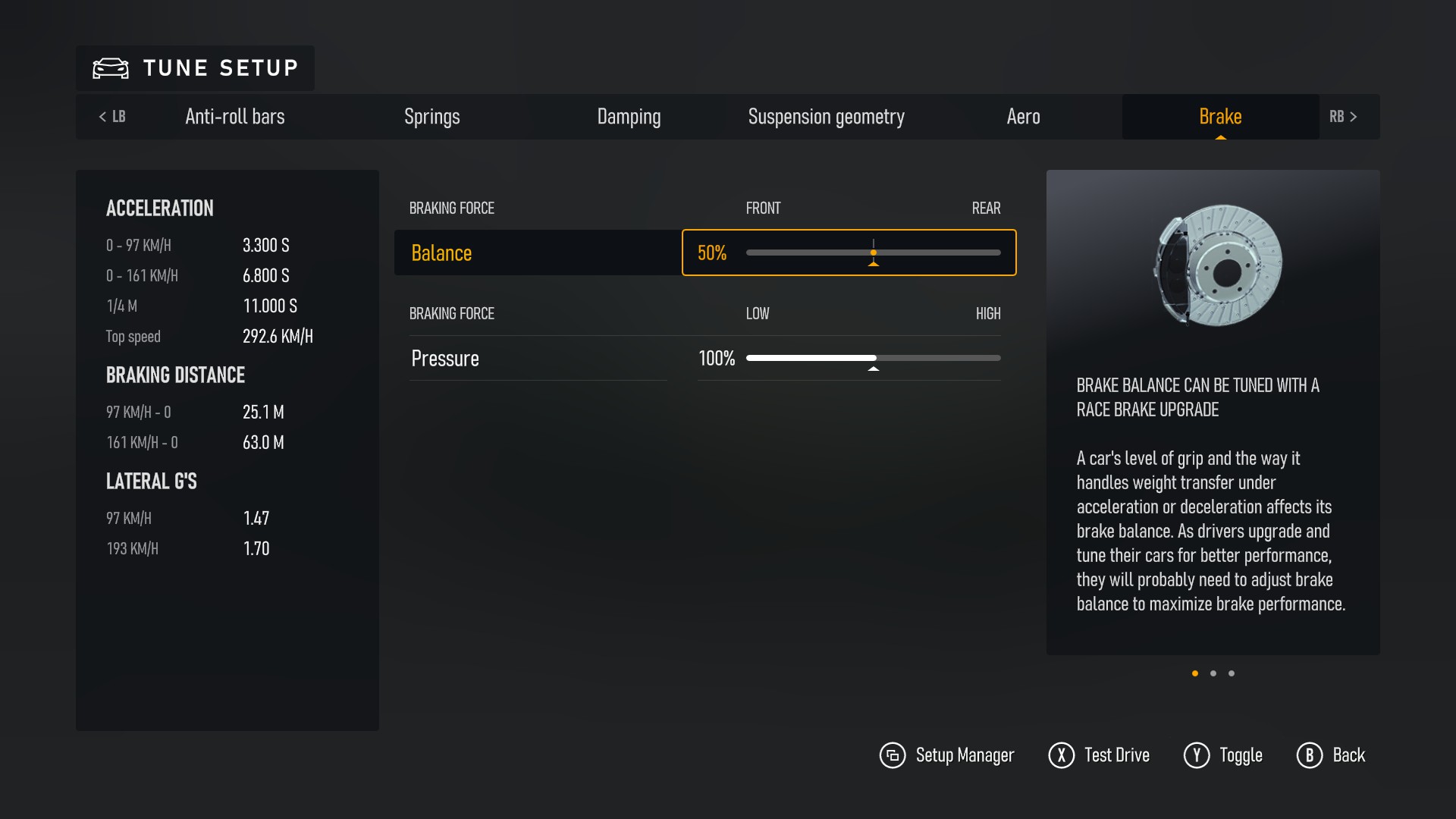Click the Springs tab

(x=432, y=117)
